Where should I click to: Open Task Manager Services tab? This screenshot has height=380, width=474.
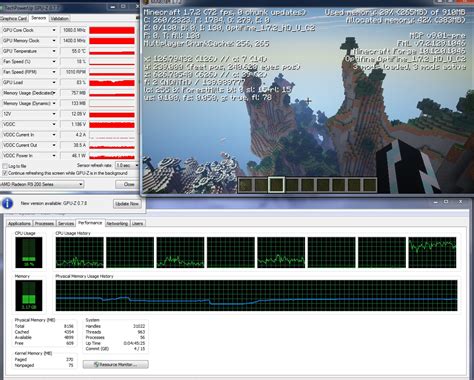(66, 223)
